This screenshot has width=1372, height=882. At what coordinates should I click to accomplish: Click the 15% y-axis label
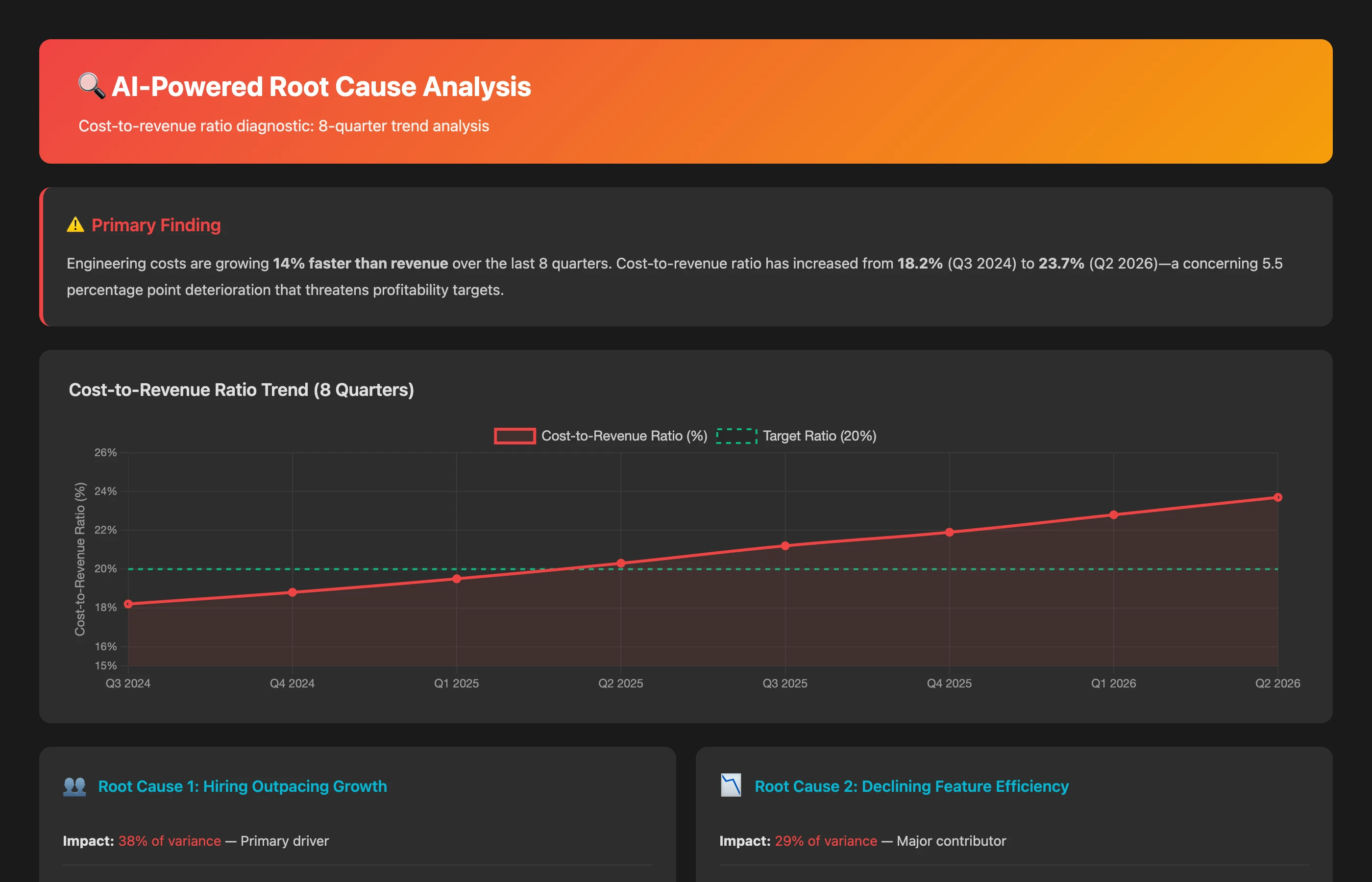pyautogui.click(x=105, y=665)
